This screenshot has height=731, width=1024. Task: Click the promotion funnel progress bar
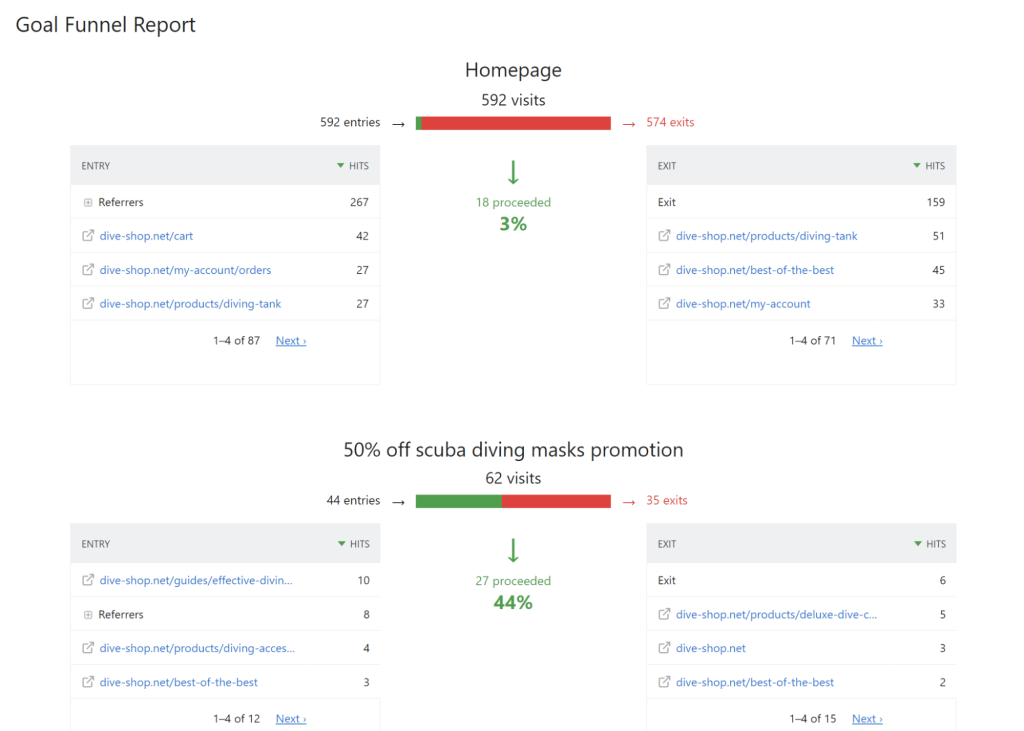pyautogui.click(x=513, y=500)
